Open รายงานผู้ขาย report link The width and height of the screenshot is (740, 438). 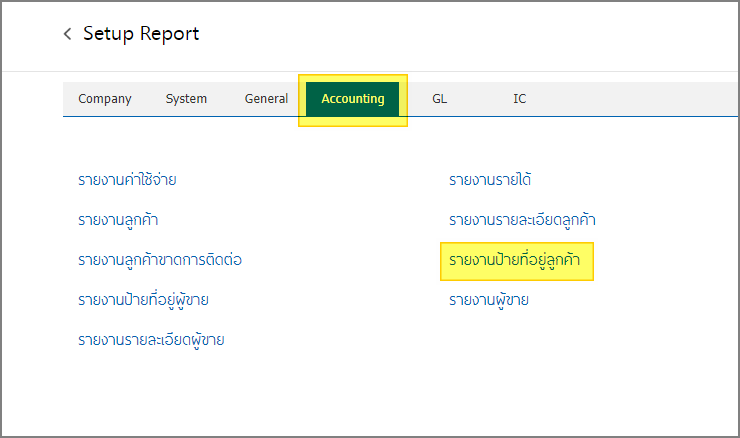click(489, 300)
